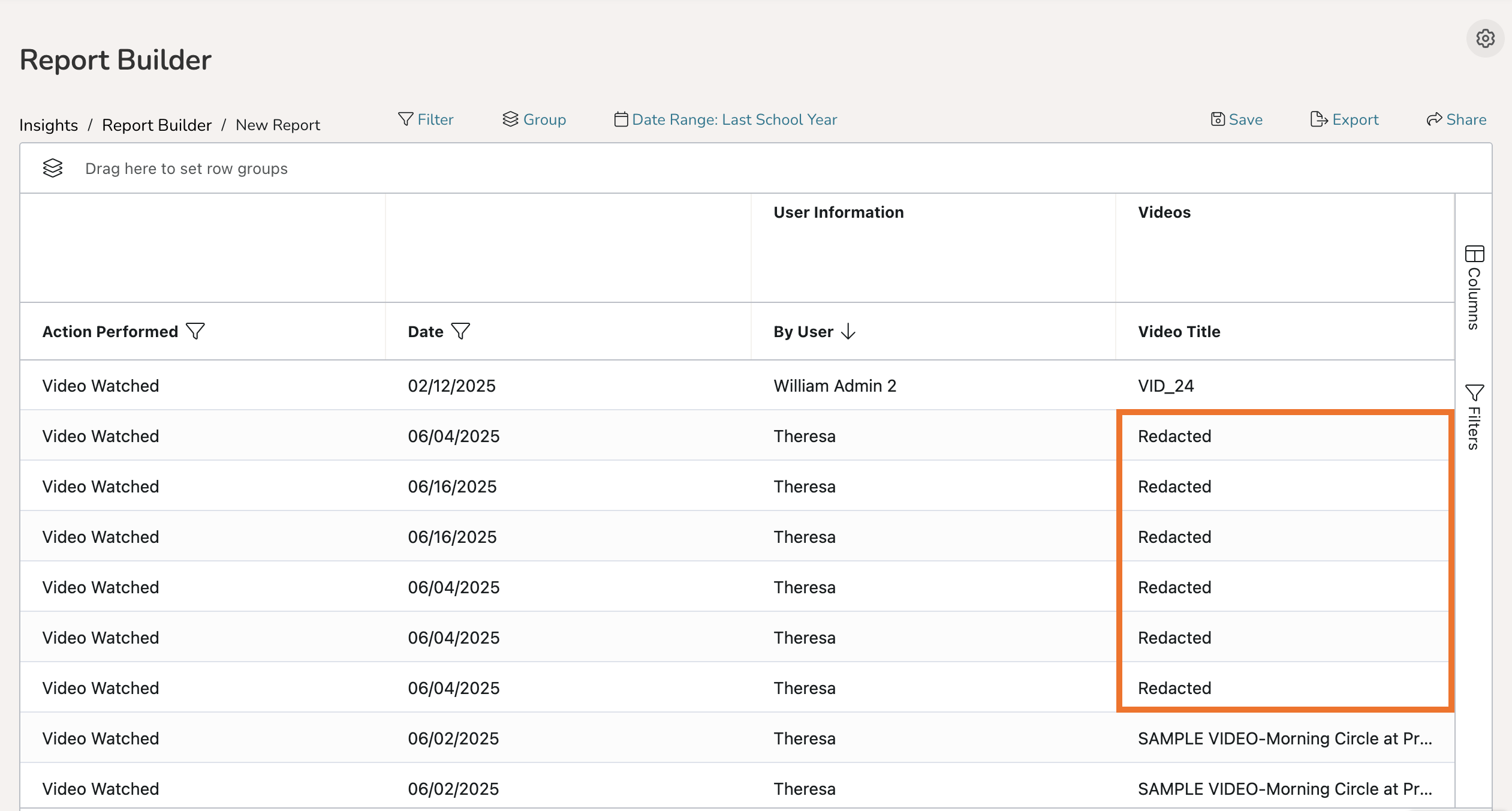The height and width of the screenshot is (811, 1512).
Task: Select date cell 02/12/2025
Action: [451, 386]
